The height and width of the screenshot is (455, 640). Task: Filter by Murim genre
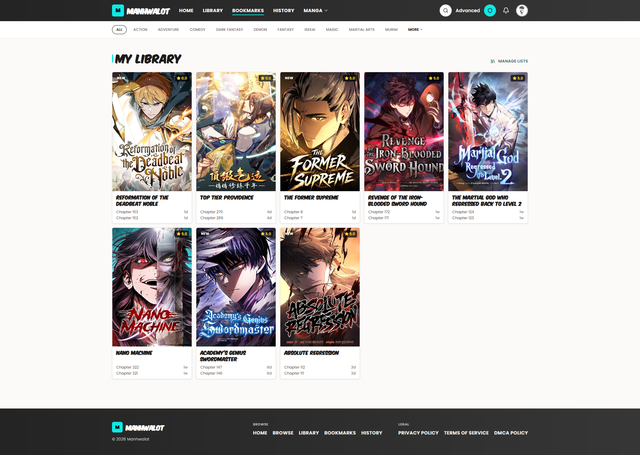[x=391, y=29]
